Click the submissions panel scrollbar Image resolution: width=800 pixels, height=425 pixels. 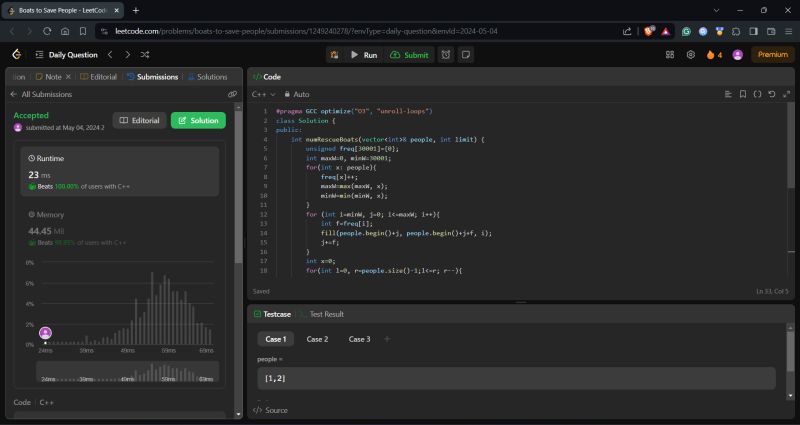(238, 187)
